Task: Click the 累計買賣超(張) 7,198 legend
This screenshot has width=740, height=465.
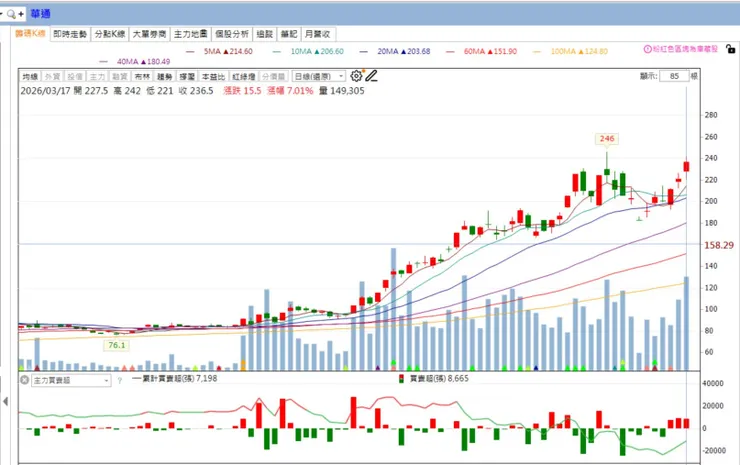Action: pos(175,379)
